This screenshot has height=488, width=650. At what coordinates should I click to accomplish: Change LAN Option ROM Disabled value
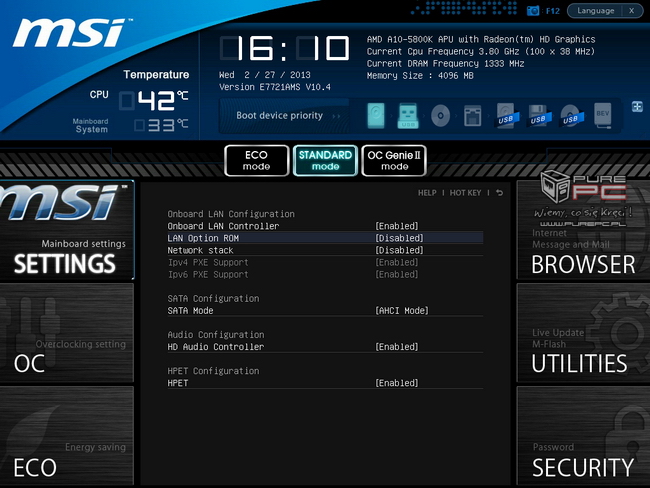click(x=399, y=238)
